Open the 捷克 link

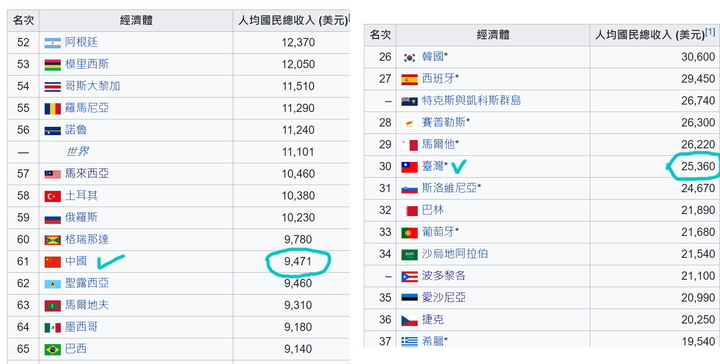[433, 319]
